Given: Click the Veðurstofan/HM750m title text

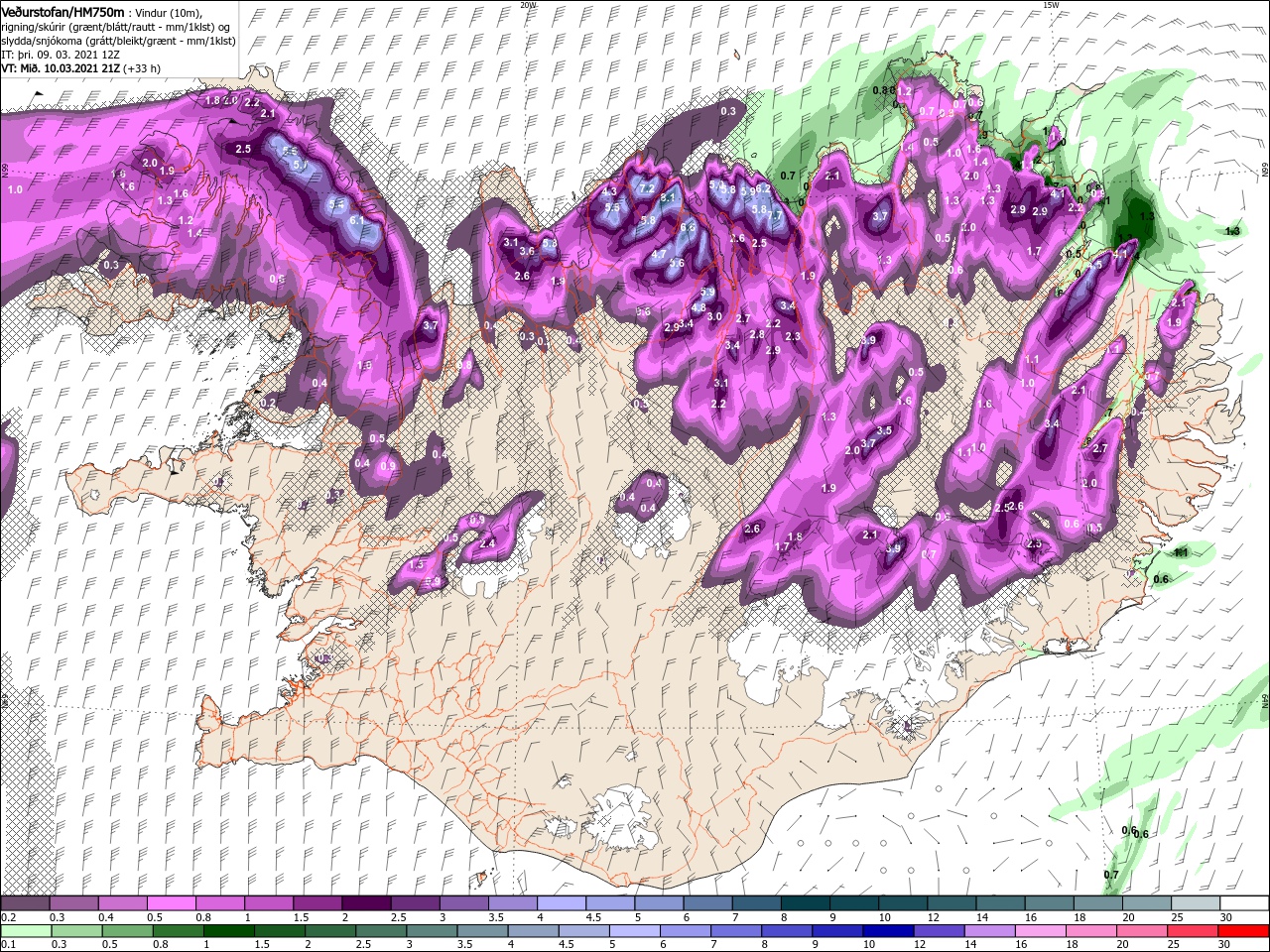Looking at the screenshot, I should (x=63, y=11).
